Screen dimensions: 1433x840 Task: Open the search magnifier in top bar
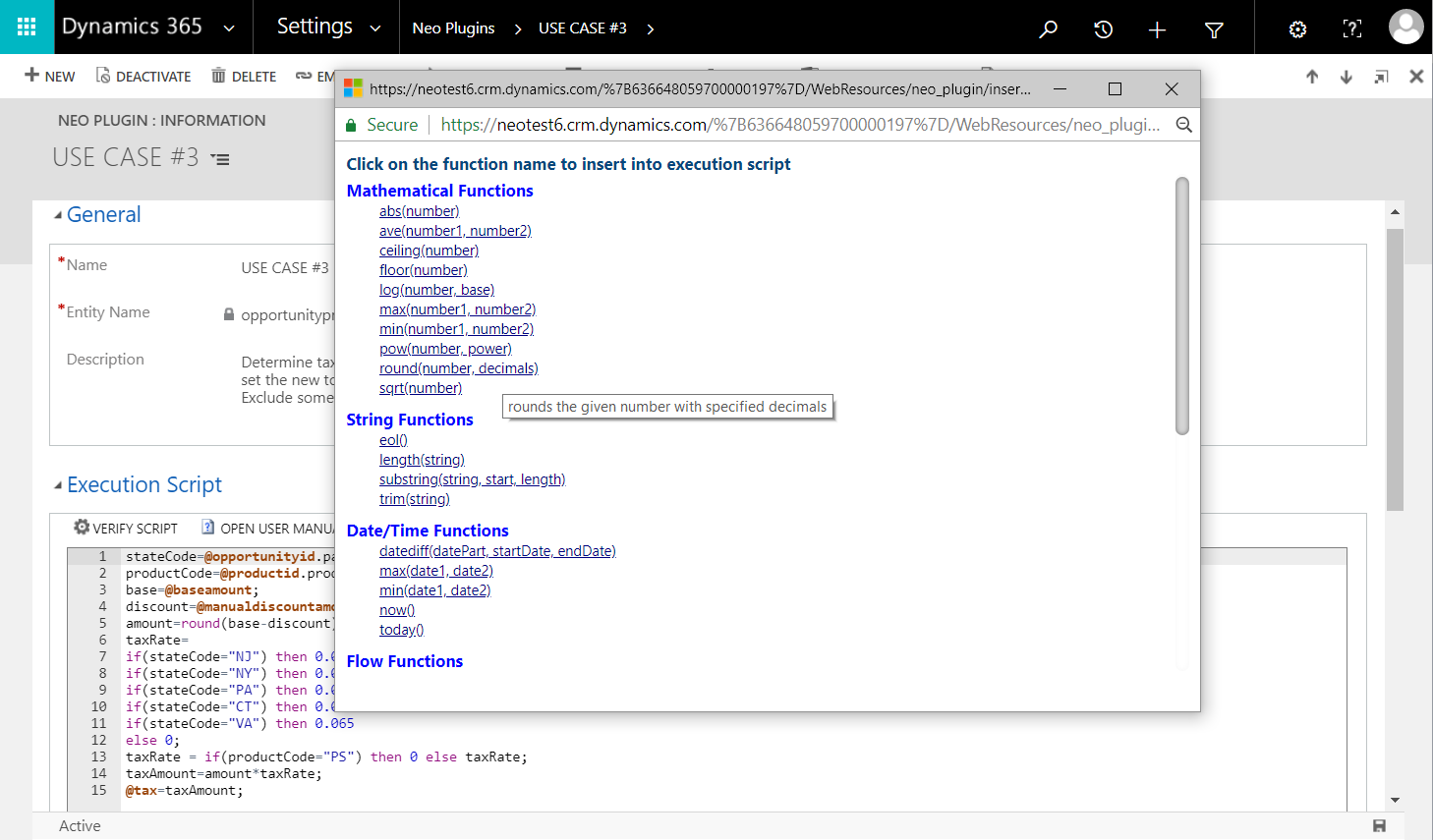click(1049, 29)
